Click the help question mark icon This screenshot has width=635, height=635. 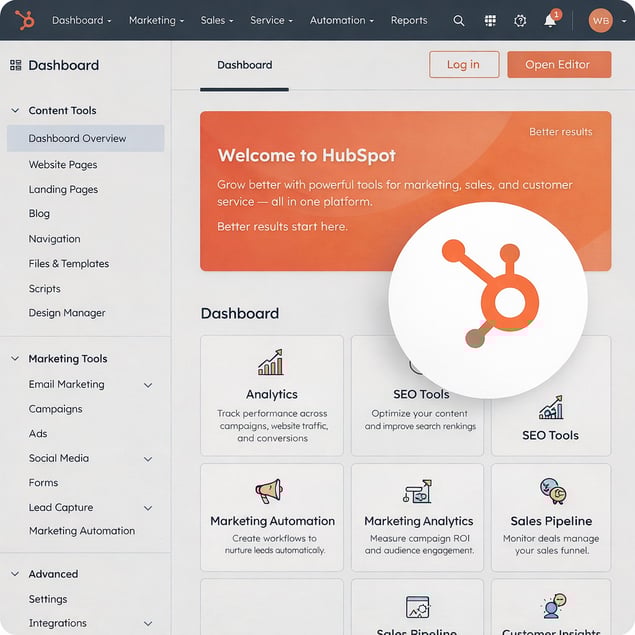520,20
